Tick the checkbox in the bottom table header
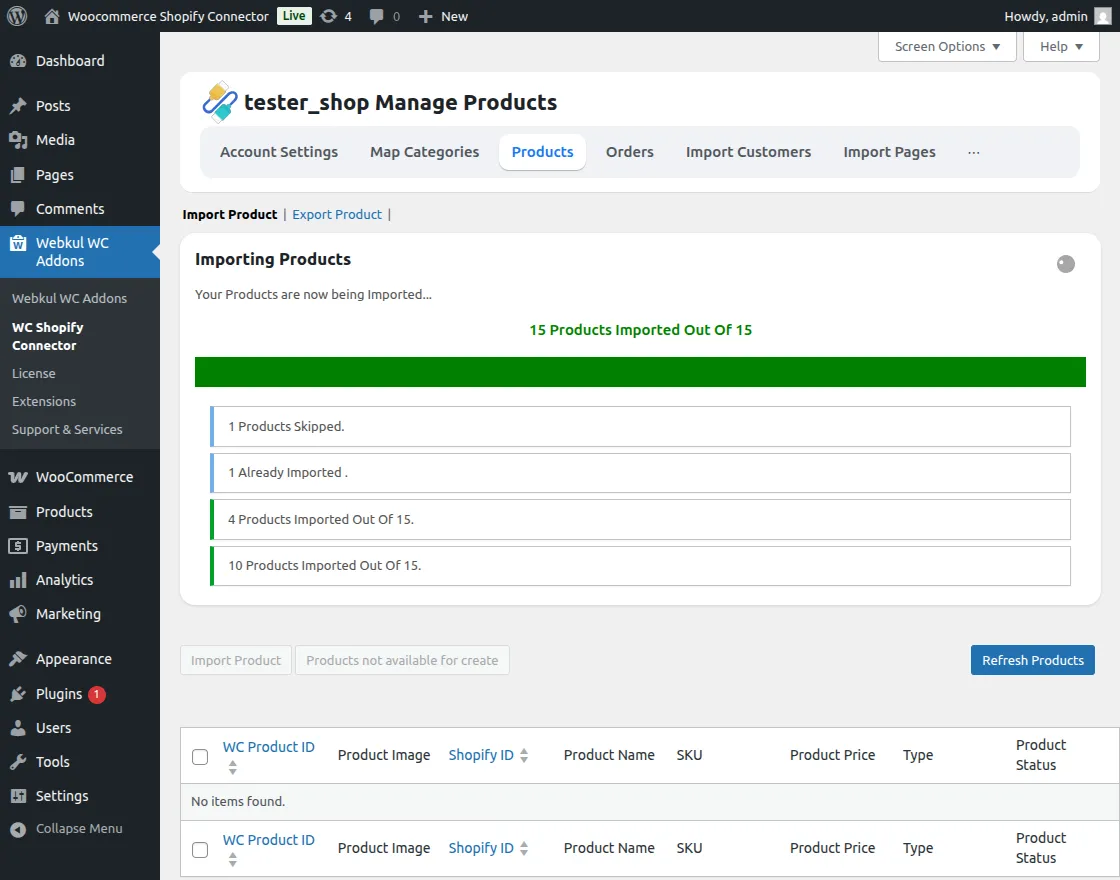Image resolution: width=1120 pixels, height=880 pixels. pos(200,849)
